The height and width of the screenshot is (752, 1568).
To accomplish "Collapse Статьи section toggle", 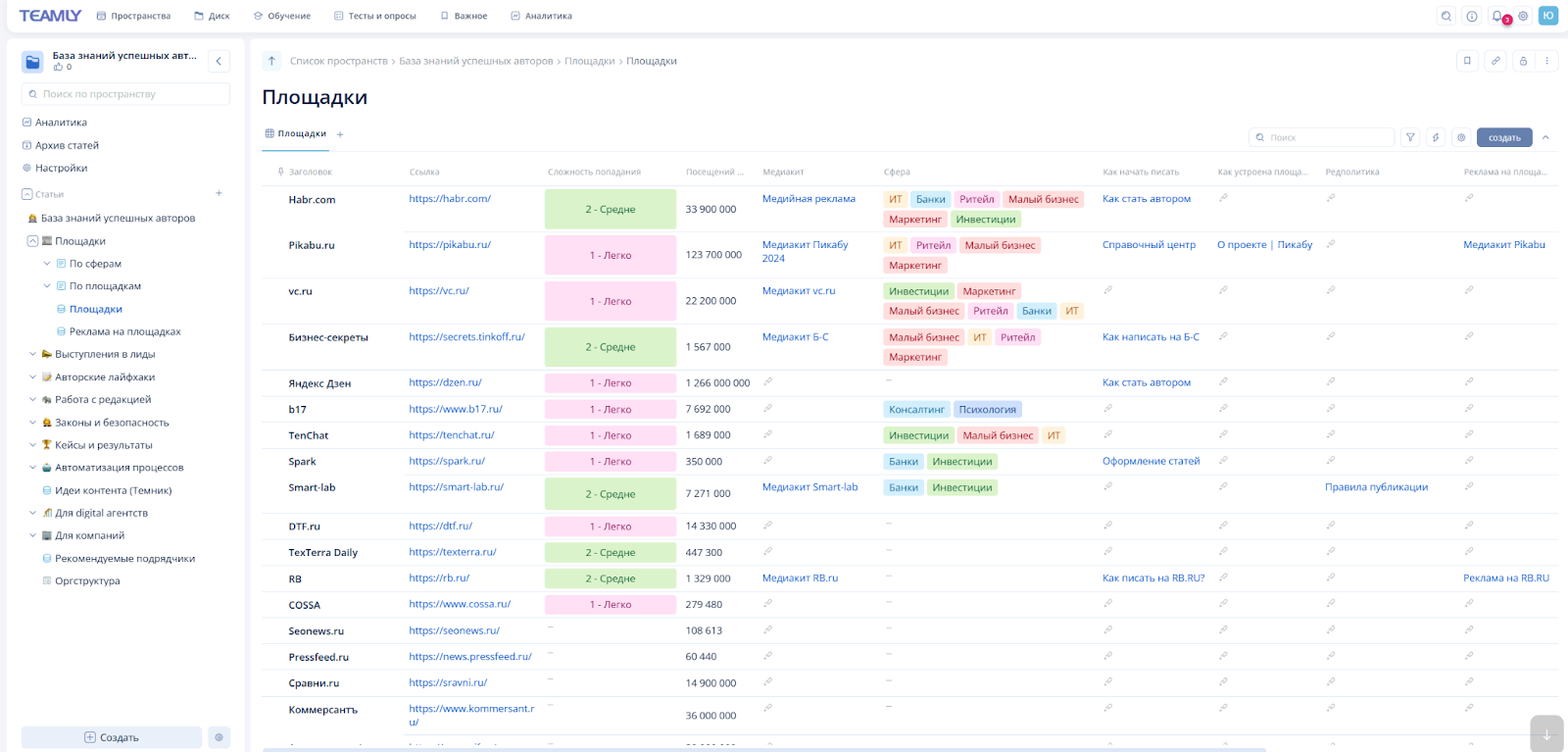I will [27, 194].
